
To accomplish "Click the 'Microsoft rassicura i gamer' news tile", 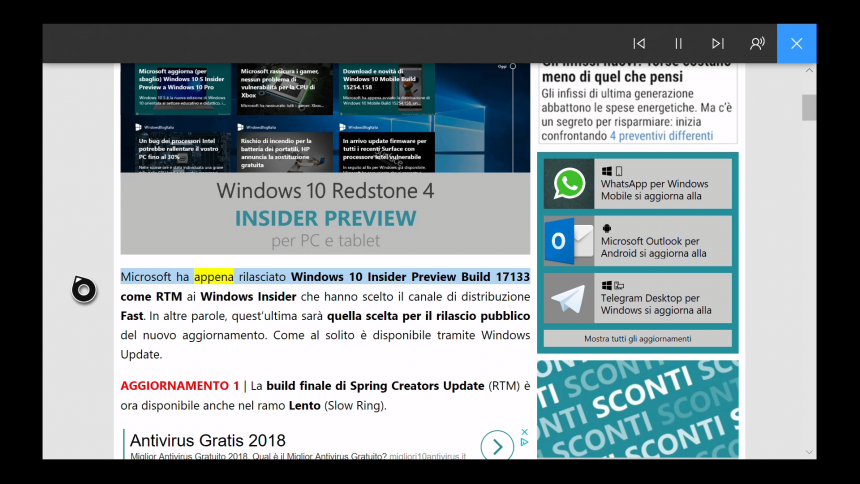I will [285, 89].
